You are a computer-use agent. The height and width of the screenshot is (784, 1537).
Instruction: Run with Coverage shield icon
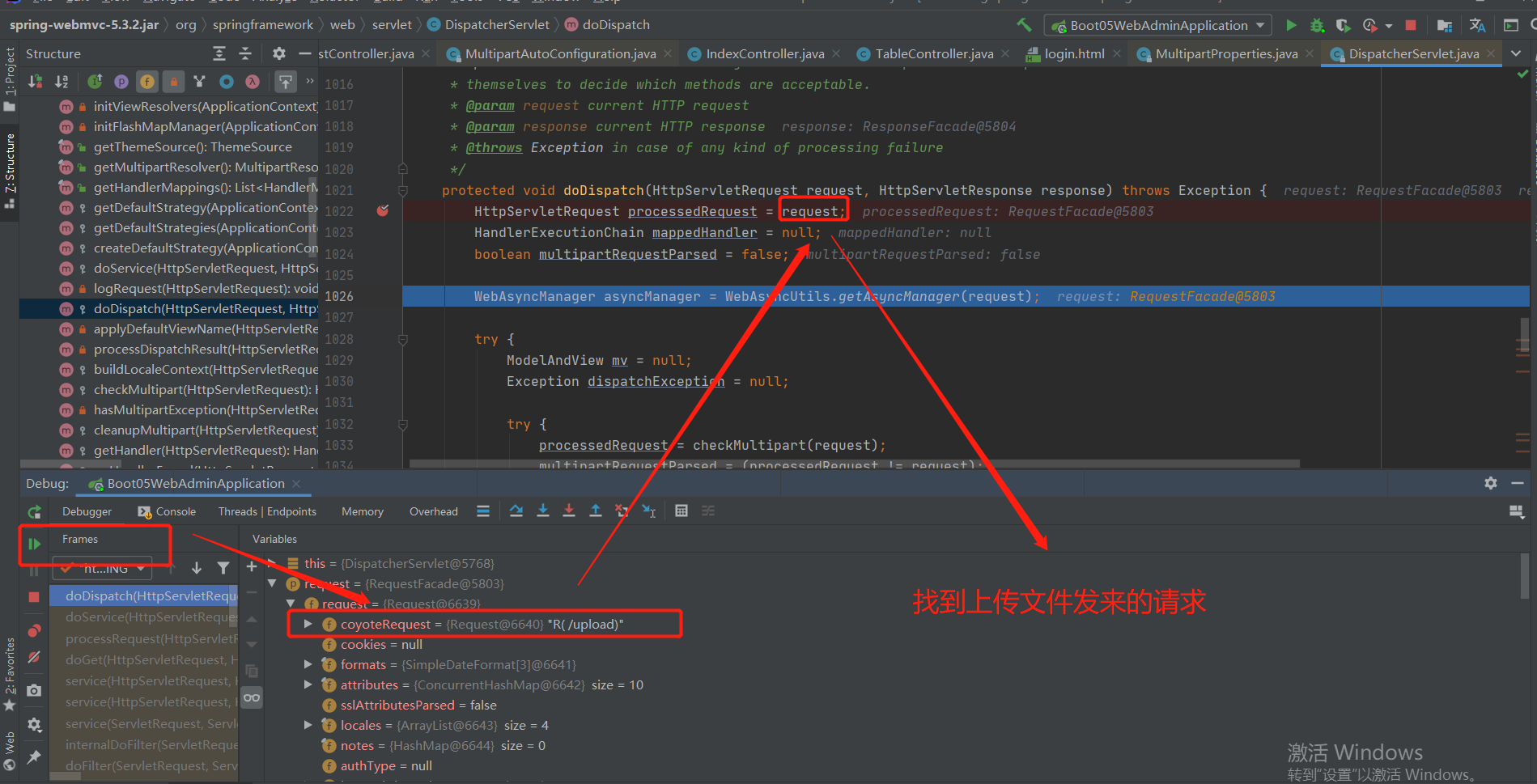[1343, 25]
